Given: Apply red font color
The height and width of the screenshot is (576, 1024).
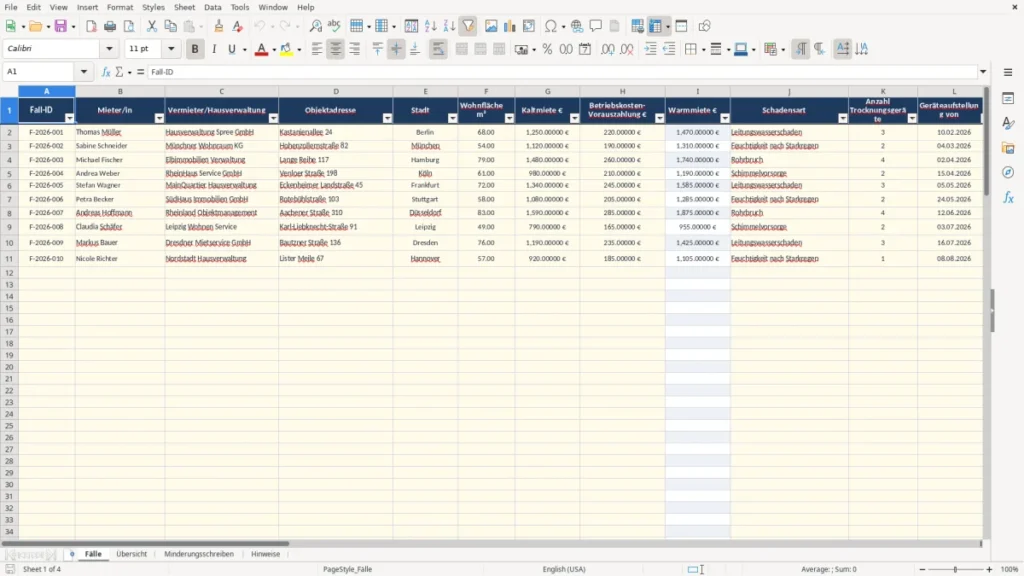Looking at the screenshot, I should pyautogui.click(x=261, y=49).
